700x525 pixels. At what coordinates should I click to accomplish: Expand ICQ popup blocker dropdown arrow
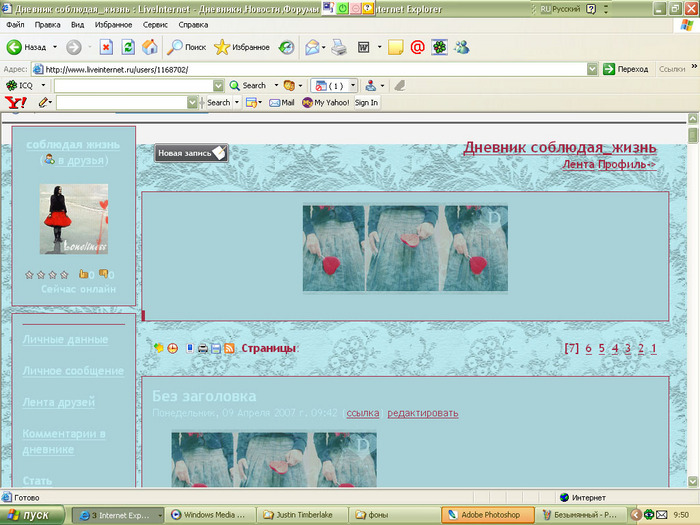click(353, 85)
